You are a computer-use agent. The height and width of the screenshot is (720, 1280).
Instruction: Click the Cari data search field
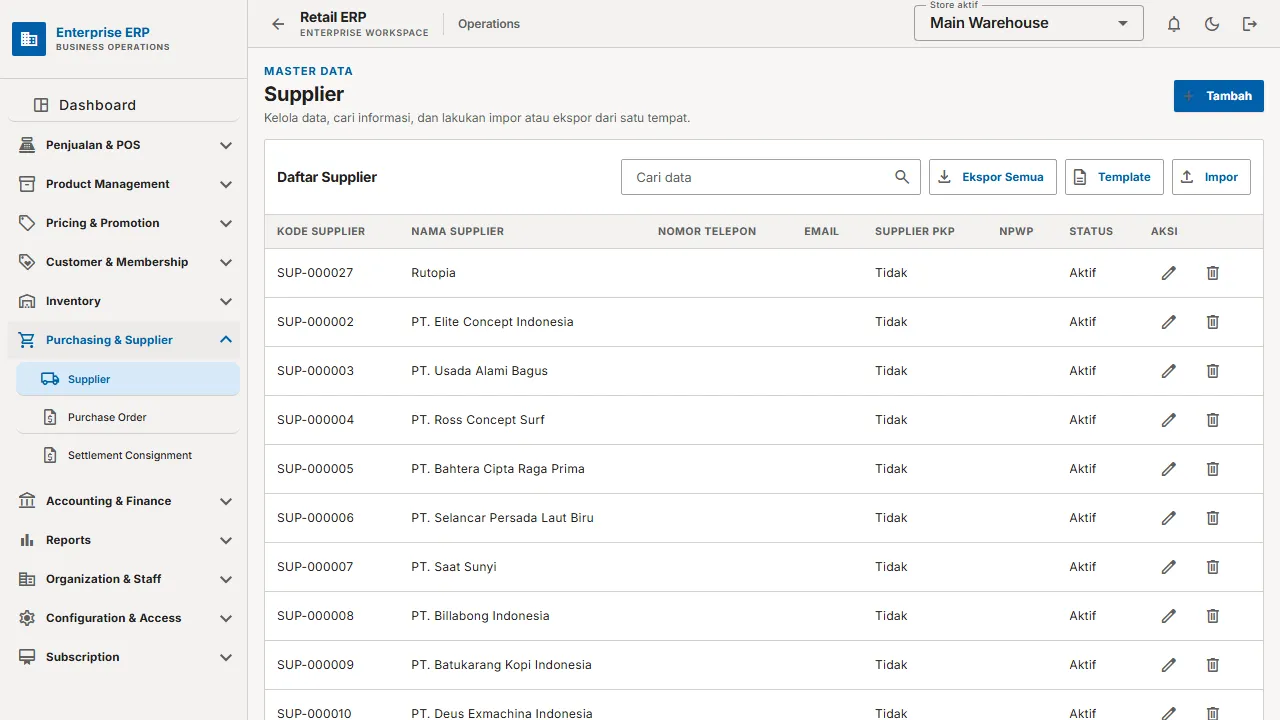[771, 177]
